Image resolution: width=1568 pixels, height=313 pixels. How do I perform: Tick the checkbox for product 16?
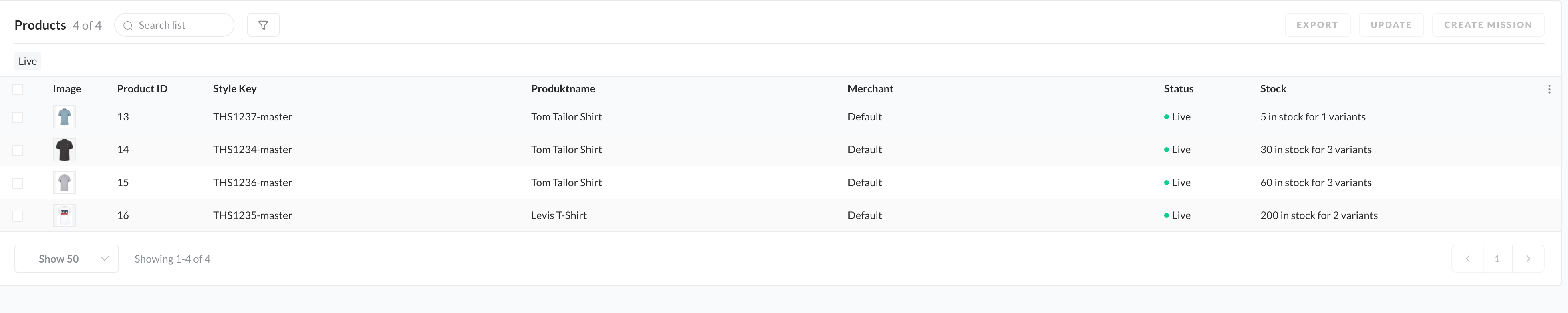[18, 216]
